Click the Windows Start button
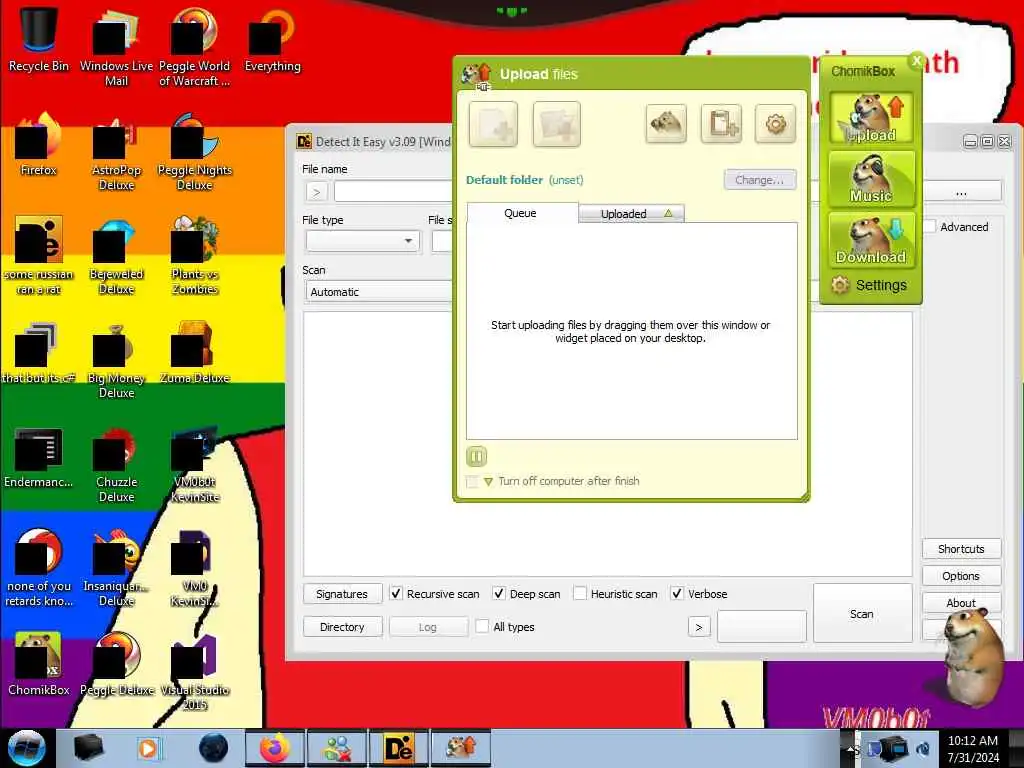 [x=27, y=748]
